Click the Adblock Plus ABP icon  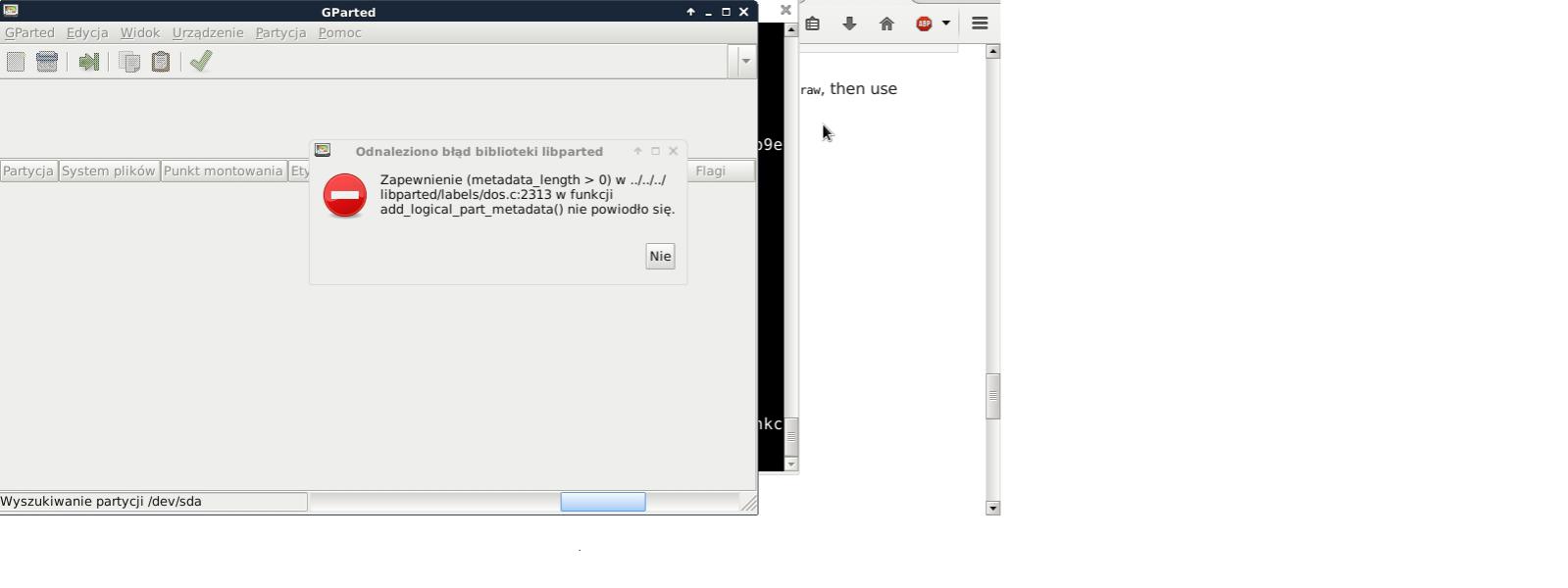pos(924,24)
